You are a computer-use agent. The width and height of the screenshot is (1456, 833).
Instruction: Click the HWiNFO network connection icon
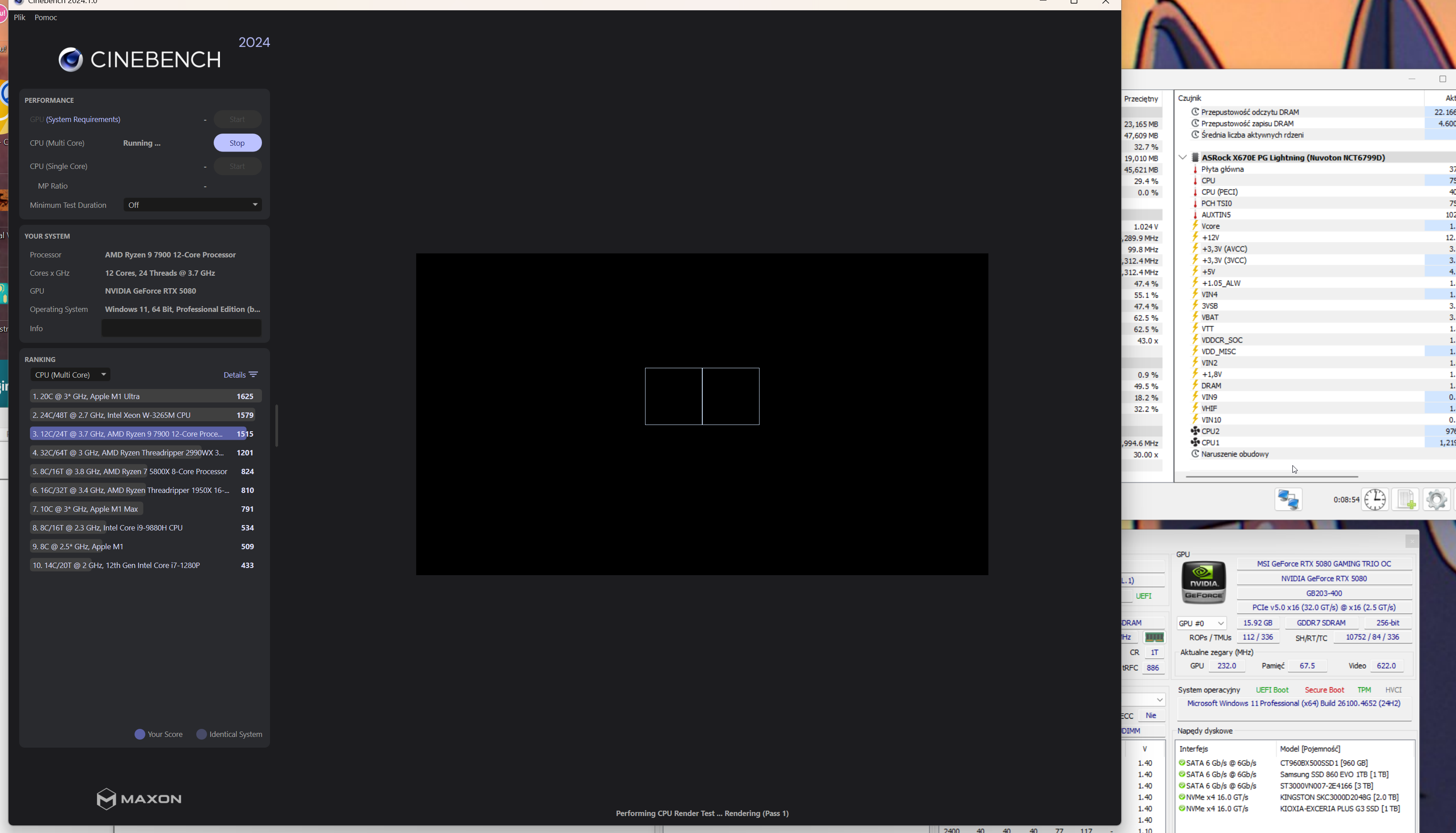click(1288, 500)
